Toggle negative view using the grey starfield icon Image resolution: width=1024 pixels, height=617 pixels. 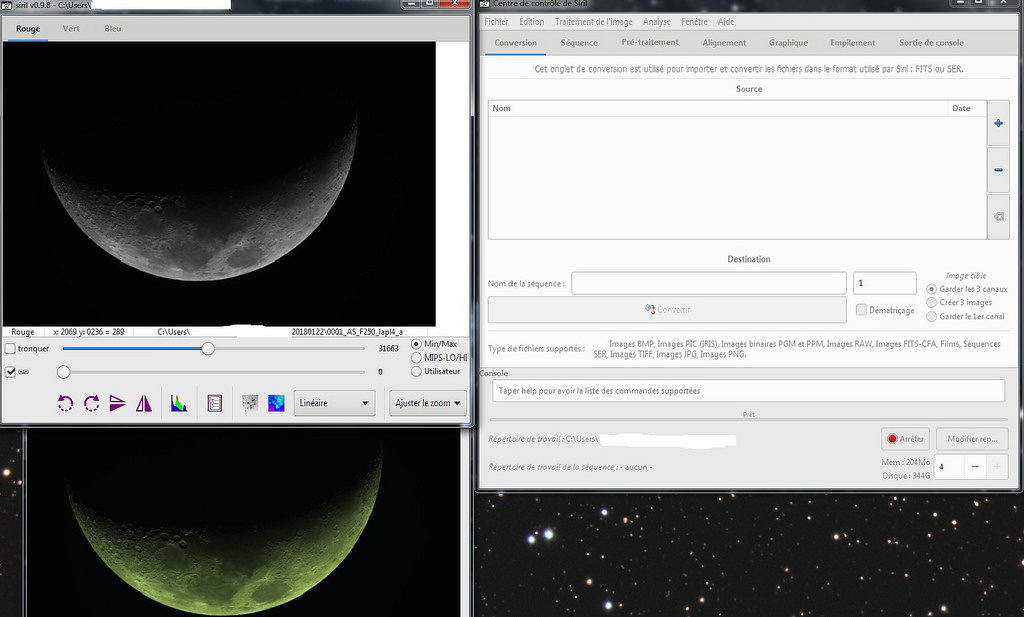[250, 403]
